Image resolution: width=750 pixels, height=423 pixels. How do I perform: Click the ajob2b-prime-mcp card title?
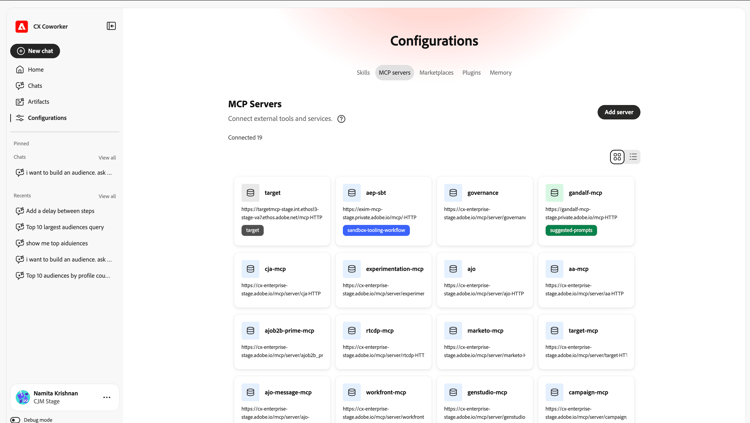tap(289, 331)
